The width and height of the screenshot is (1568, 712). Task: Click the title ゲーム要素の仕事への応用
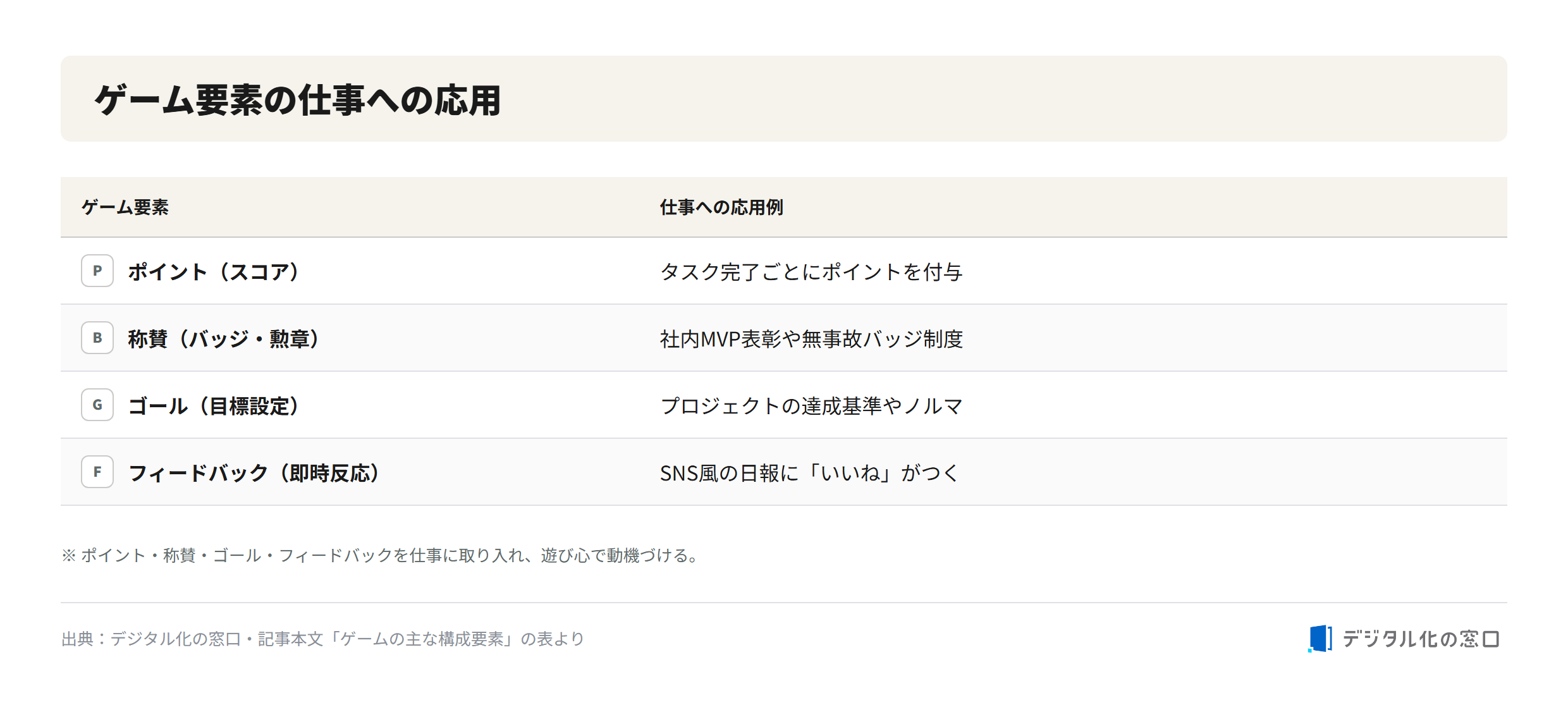(x=298, y=100)
